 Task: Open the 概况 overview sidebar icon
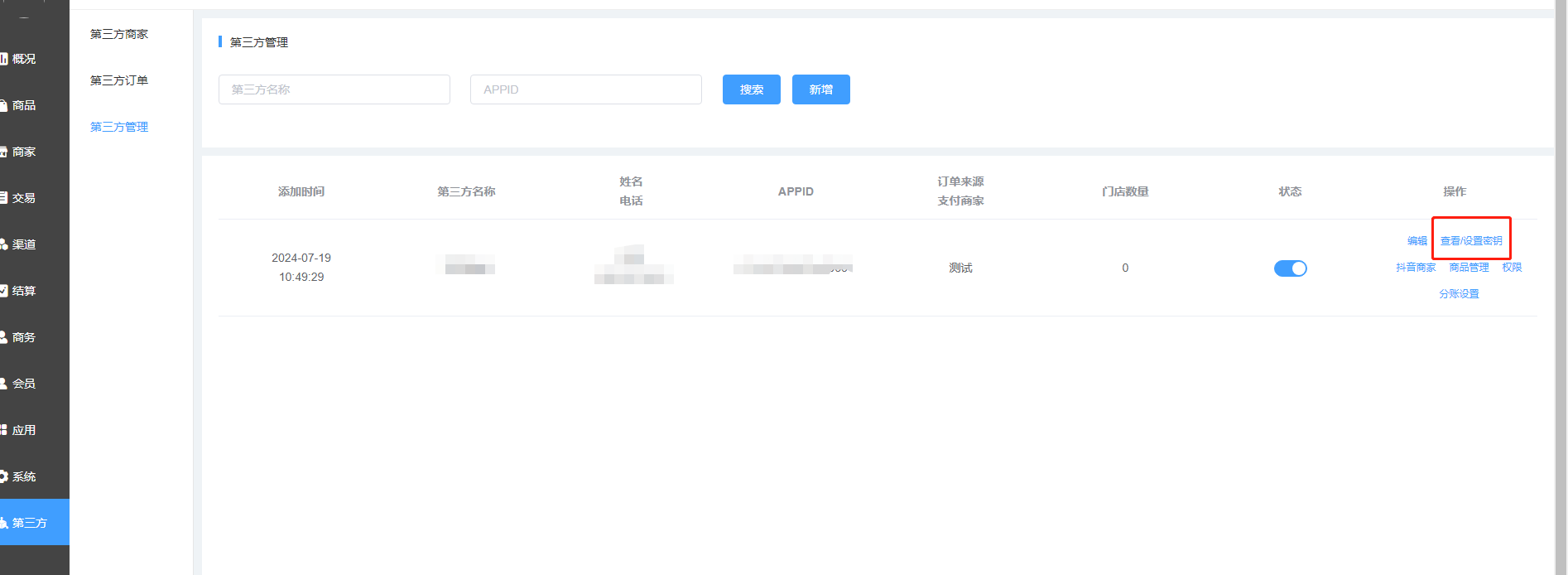(x=4, y=59)
